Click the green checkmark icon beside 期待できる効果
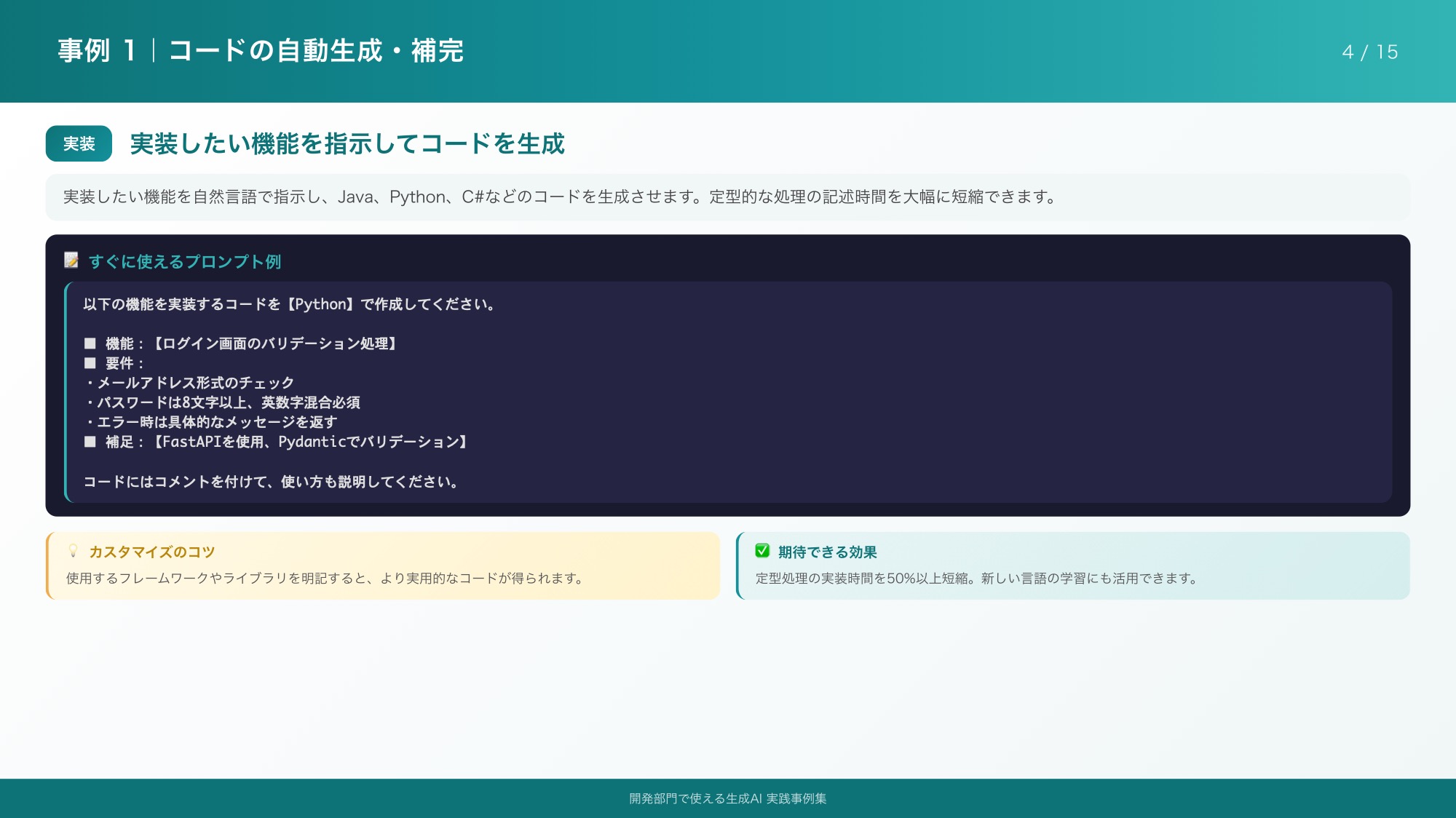Image resolution: width=1456 pixels, height=818 pixels. click(762, 551)
